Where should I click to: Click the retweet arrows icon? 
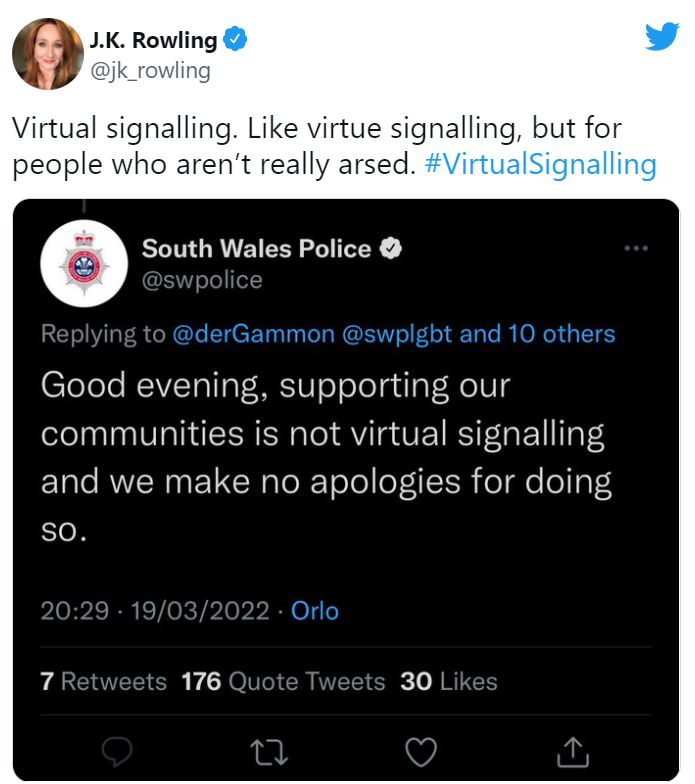[269, 752]
